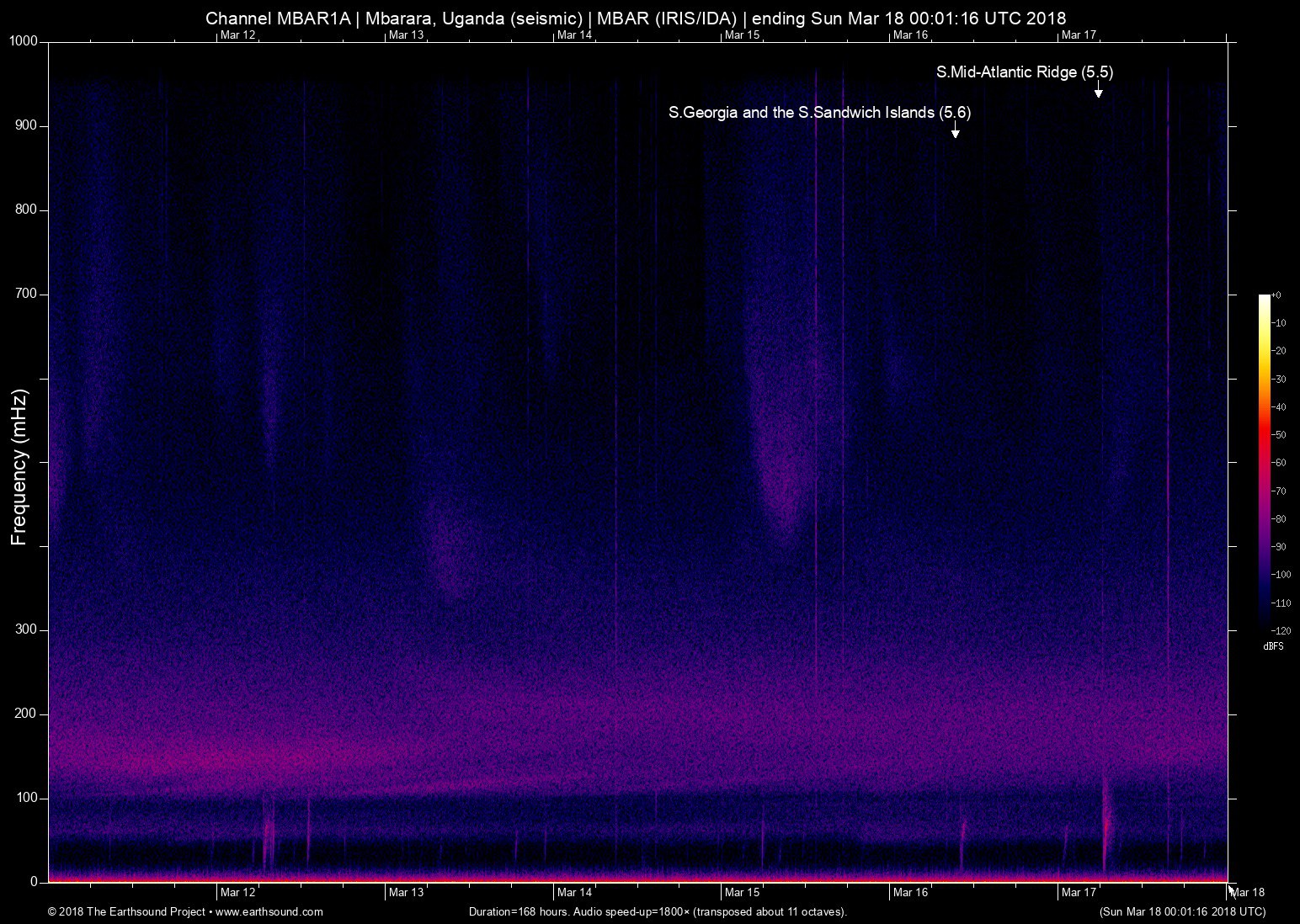
Task: Click the arrow below S.Mid-Atlantic Ridge annotation
Action: pyautogui.click(x=1098, y=89)
